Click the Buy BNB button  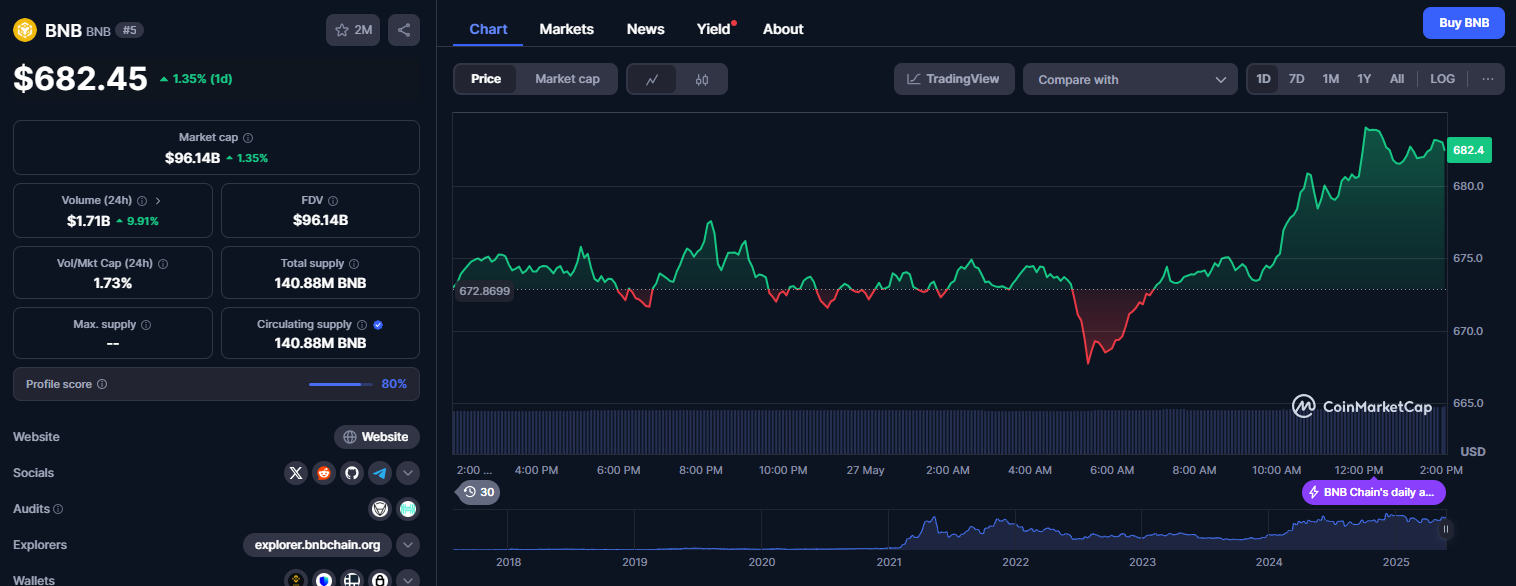click(1464, 23)
